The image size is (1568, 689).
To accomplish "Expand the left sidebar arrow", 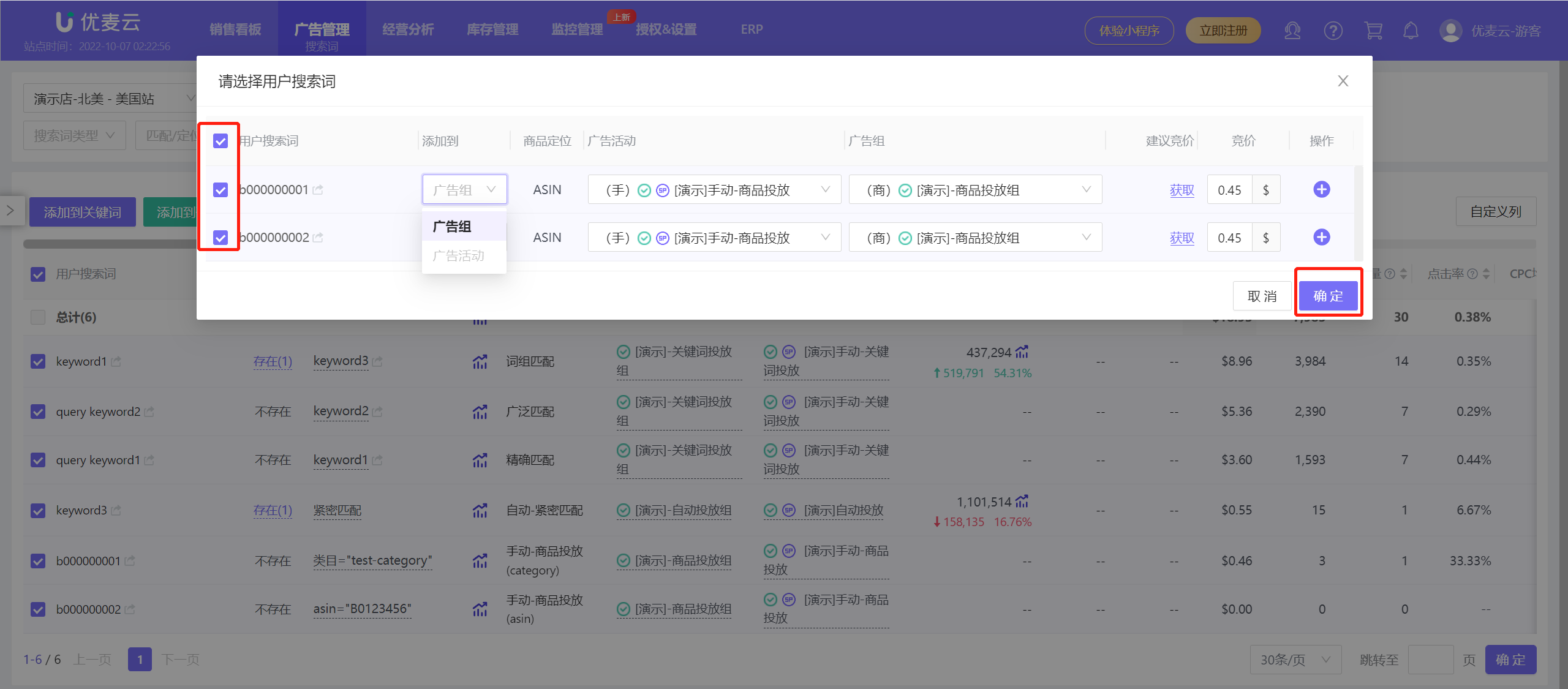I will click(10, 211).
